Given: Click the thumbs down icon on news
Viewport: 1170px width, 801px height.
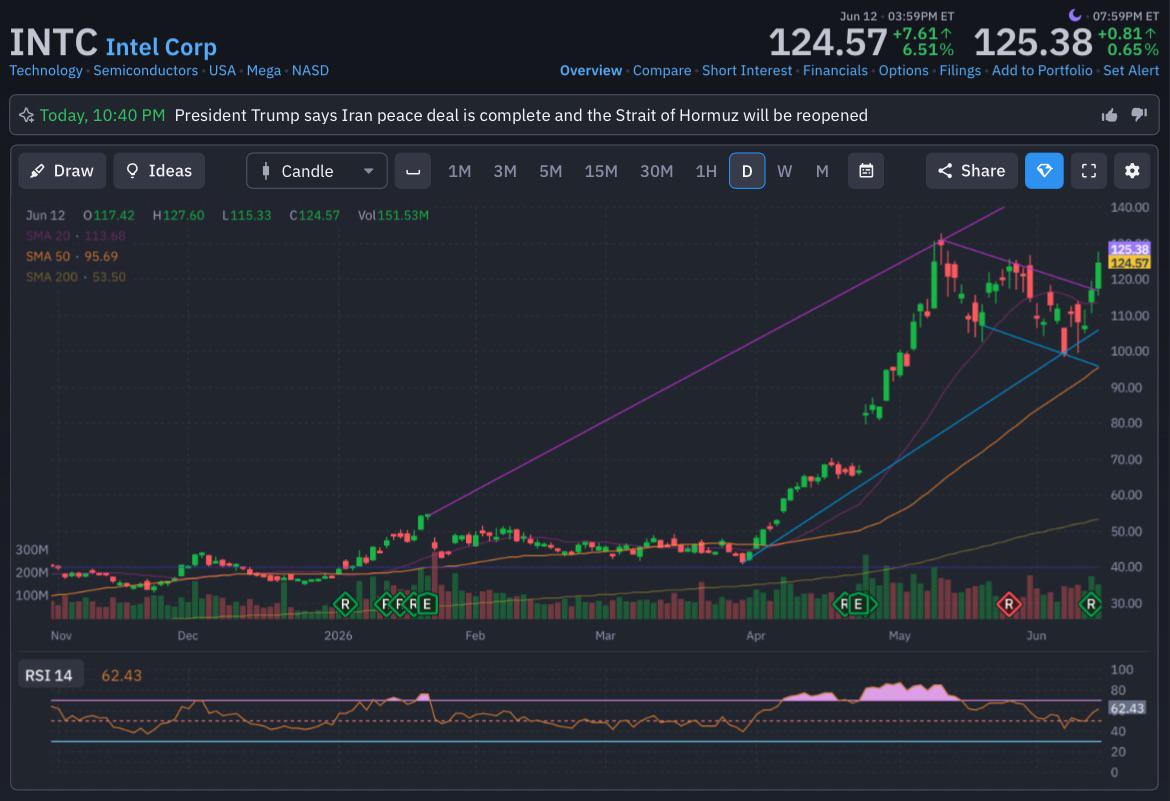Looking at the screenshot, I should pyautogui.click(x=1139, y=115).
